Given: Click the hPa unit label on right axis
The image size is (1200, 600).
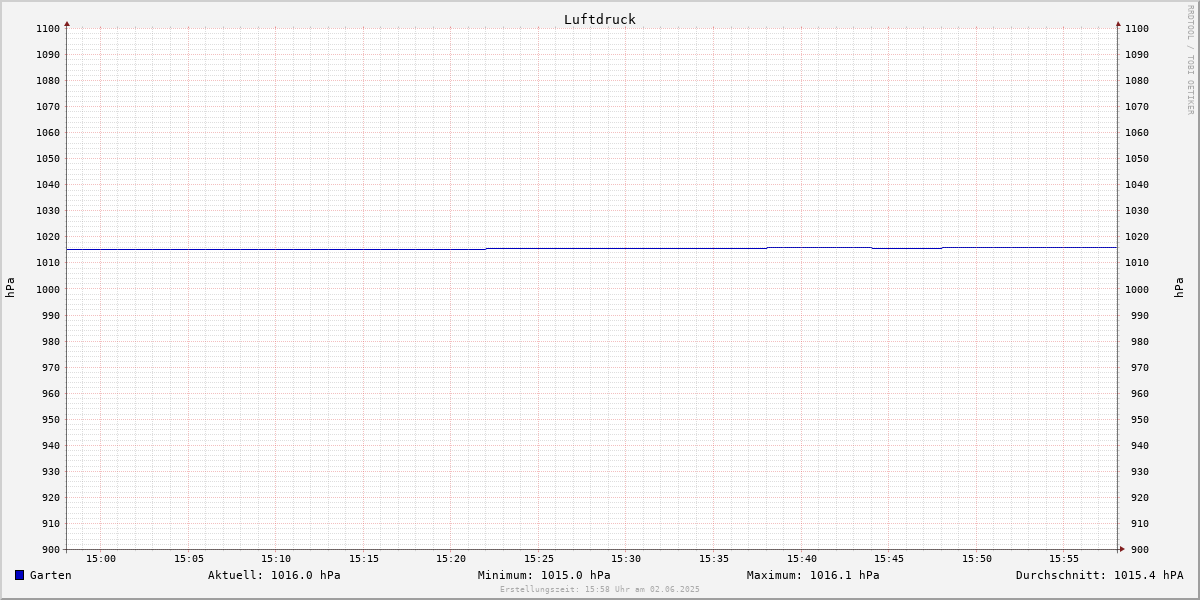Looking at the screenshot, I should pyautogui.click(x=1179, y=288).
